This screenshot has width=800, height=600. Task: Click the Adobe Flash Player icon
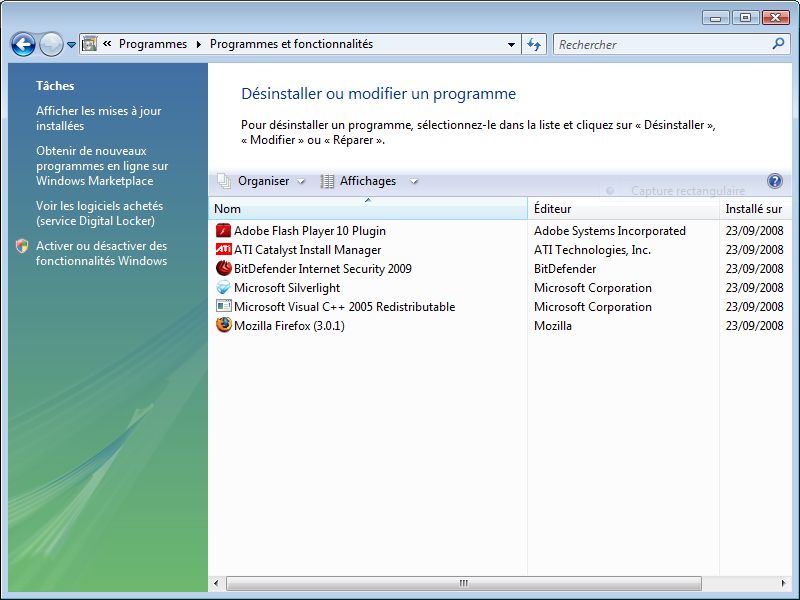[223, 231]
